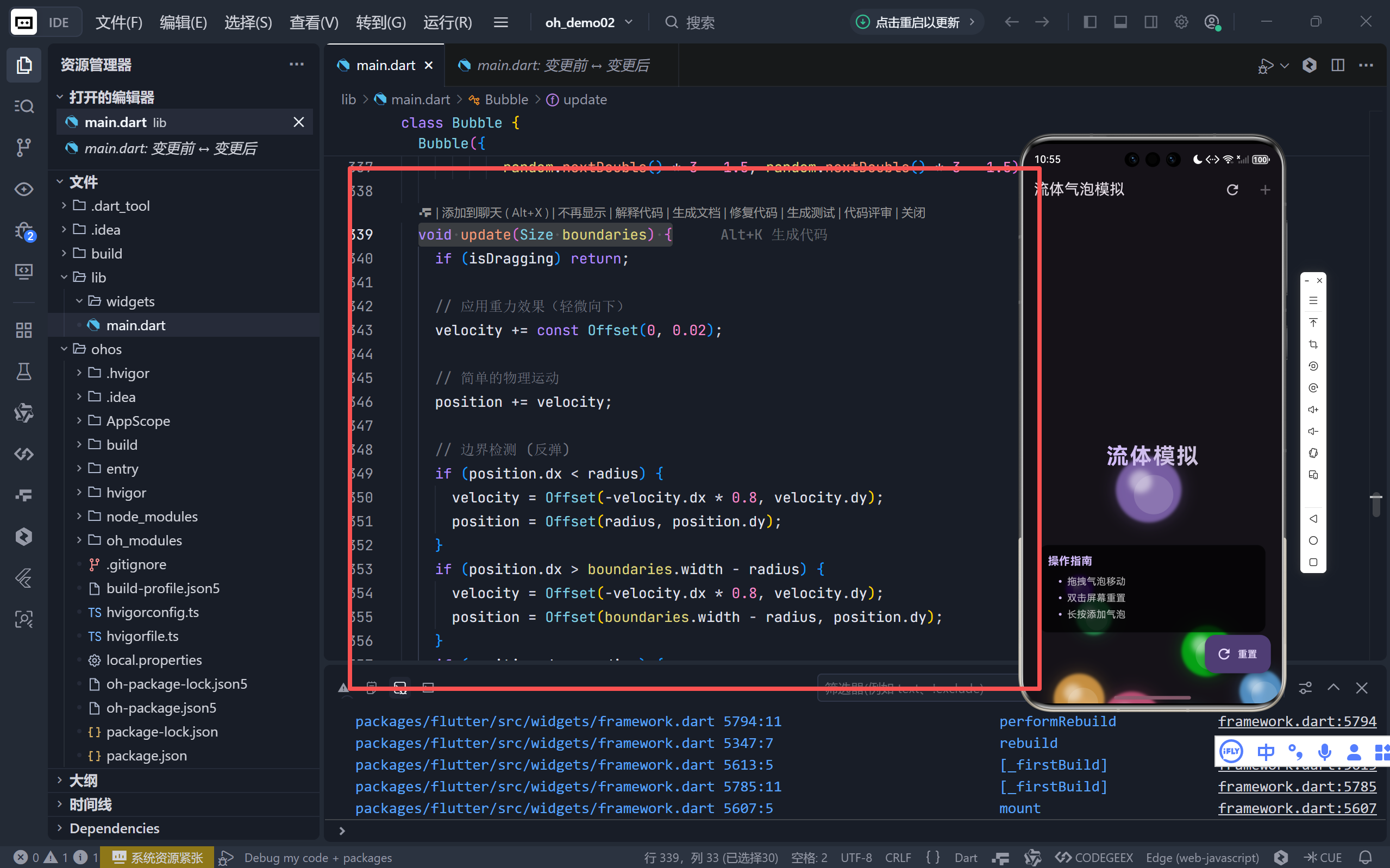Image resolution: width=1390 pixels, height=868 pixels.
Task: Expand the AppScope folder
Action: (x=138, y=421)
